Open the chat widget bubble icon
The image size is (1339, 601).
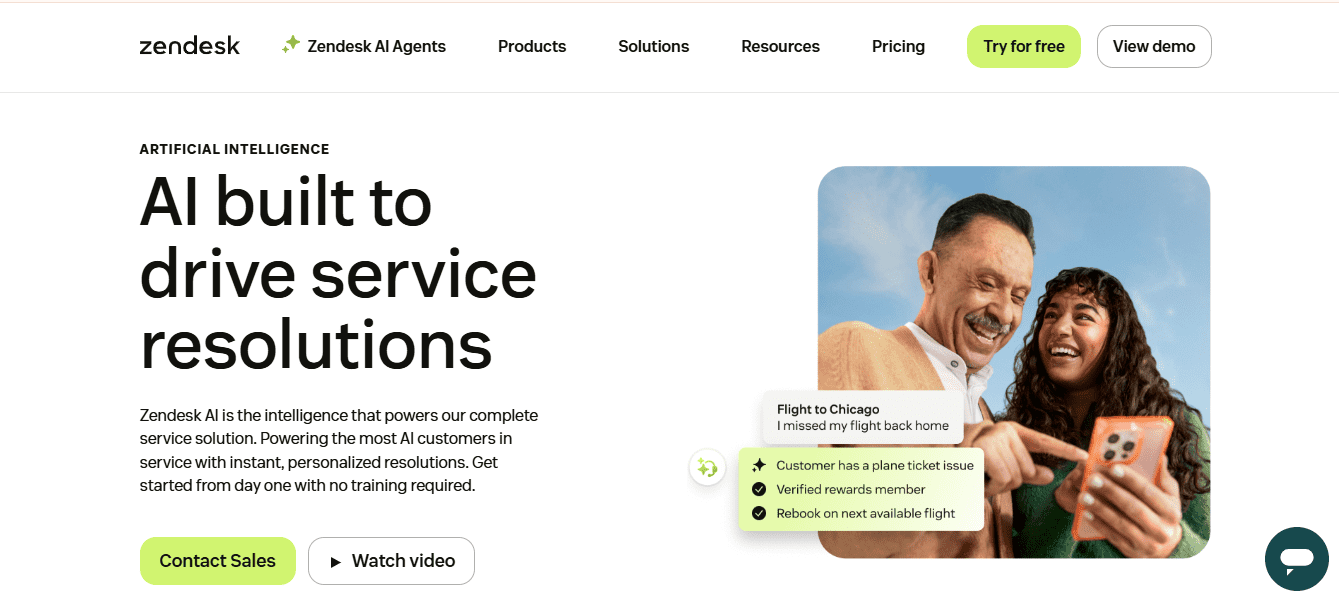(x=1296, y=559)
